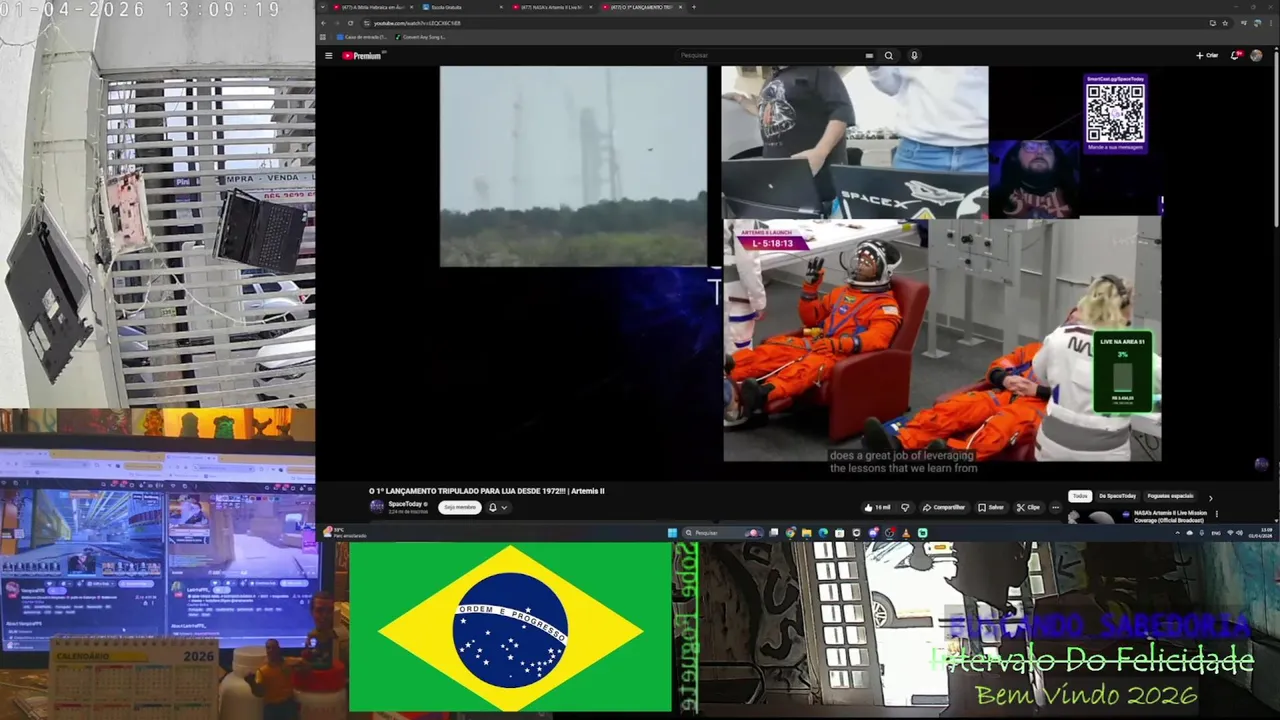Open File Explorer from the taskbar
This screenshot has height=720, width=1280.
(807, 533)
